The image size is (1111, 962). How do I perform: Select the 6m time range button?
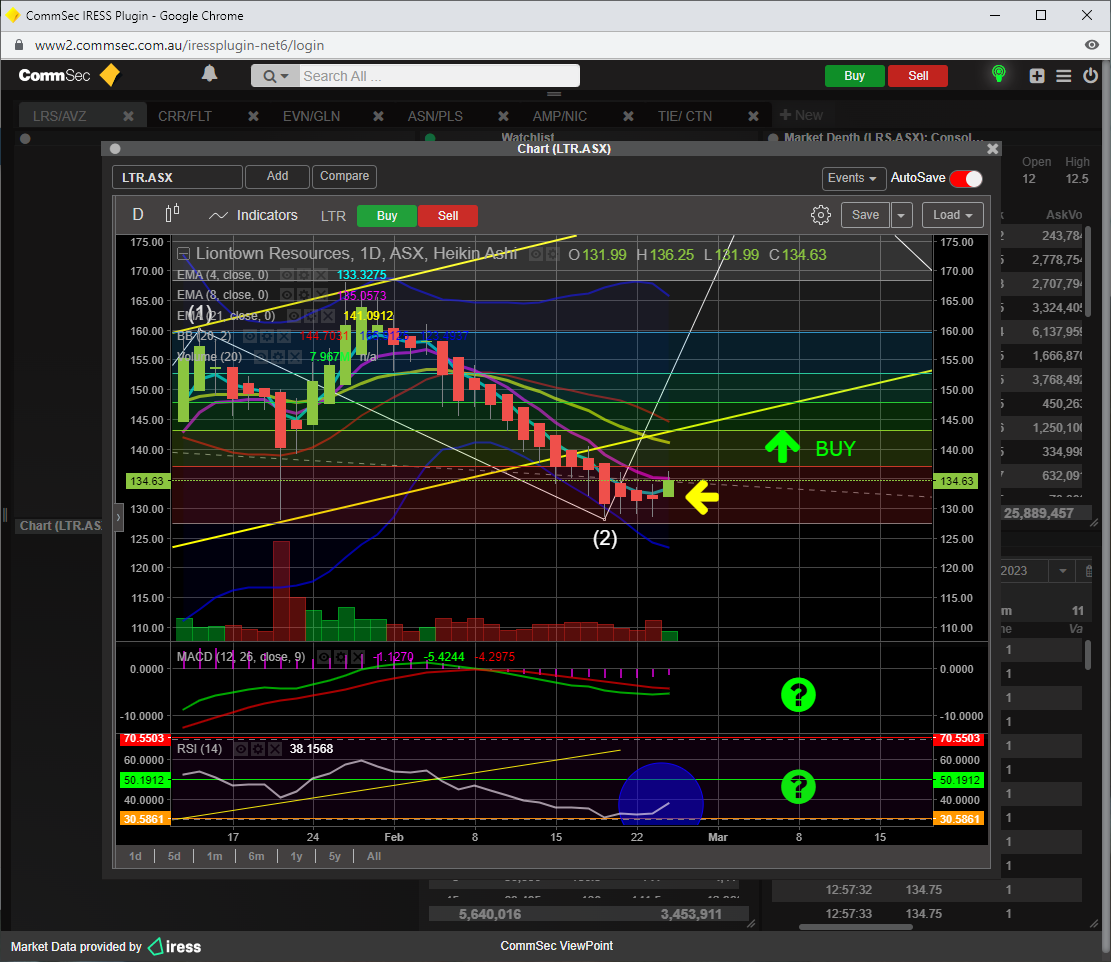coord(256,856)
